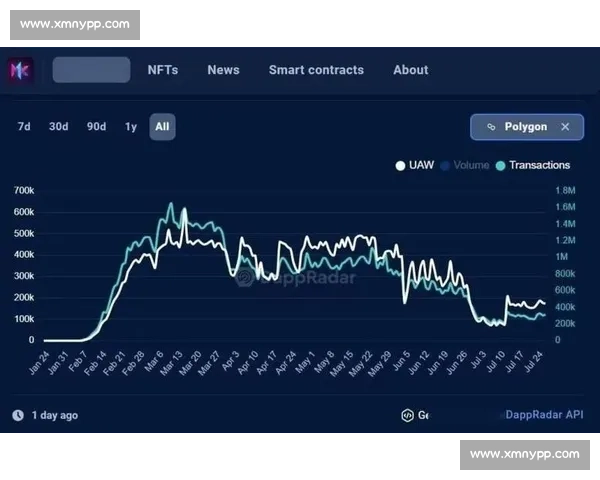
Task: Toggle Transactions series in legend
Action: (x=539, y=166)
